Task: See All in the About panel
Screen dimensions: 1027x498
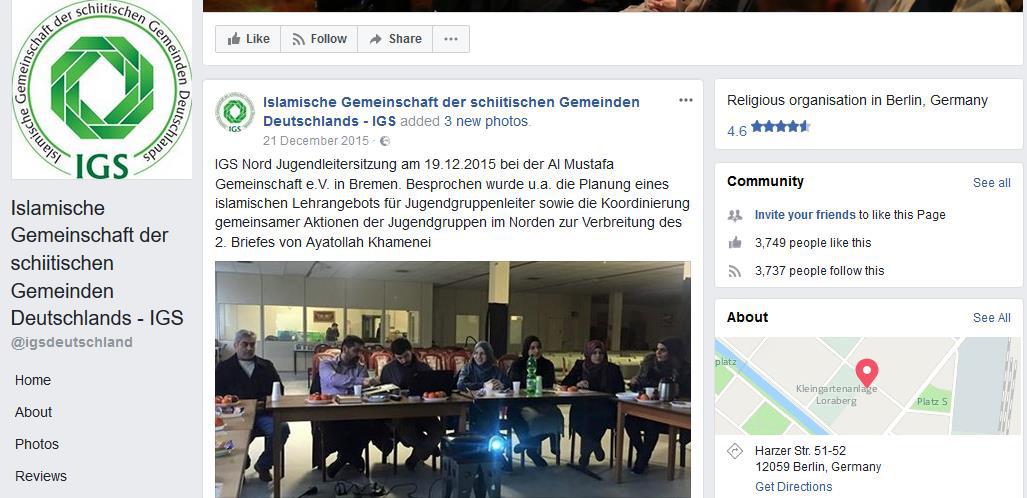Action: click(991, 318)
